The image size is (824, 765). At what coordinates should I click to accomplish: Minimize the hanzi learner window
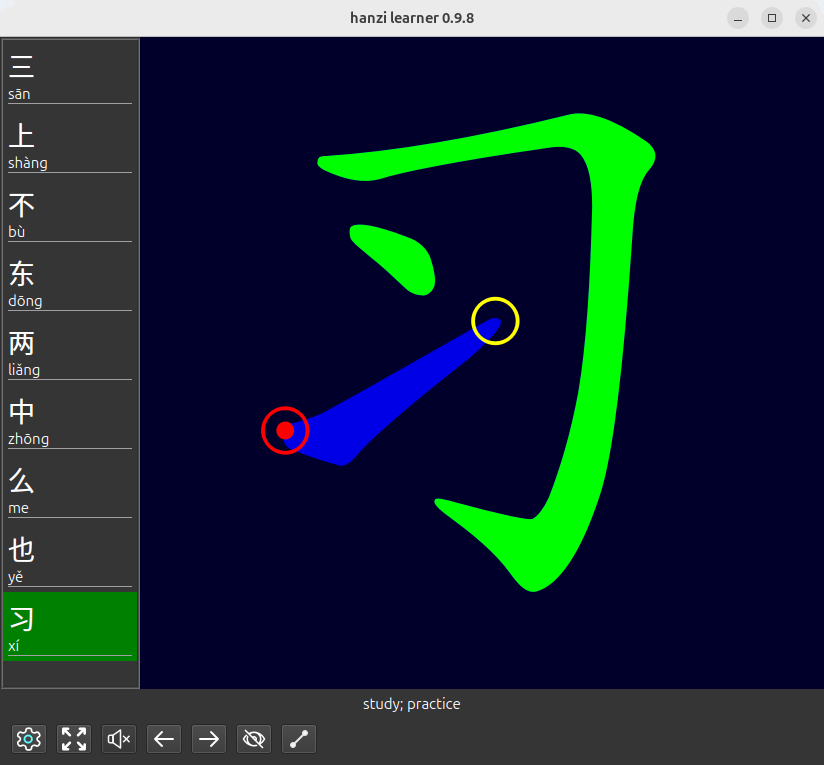[x=738, y=18]
